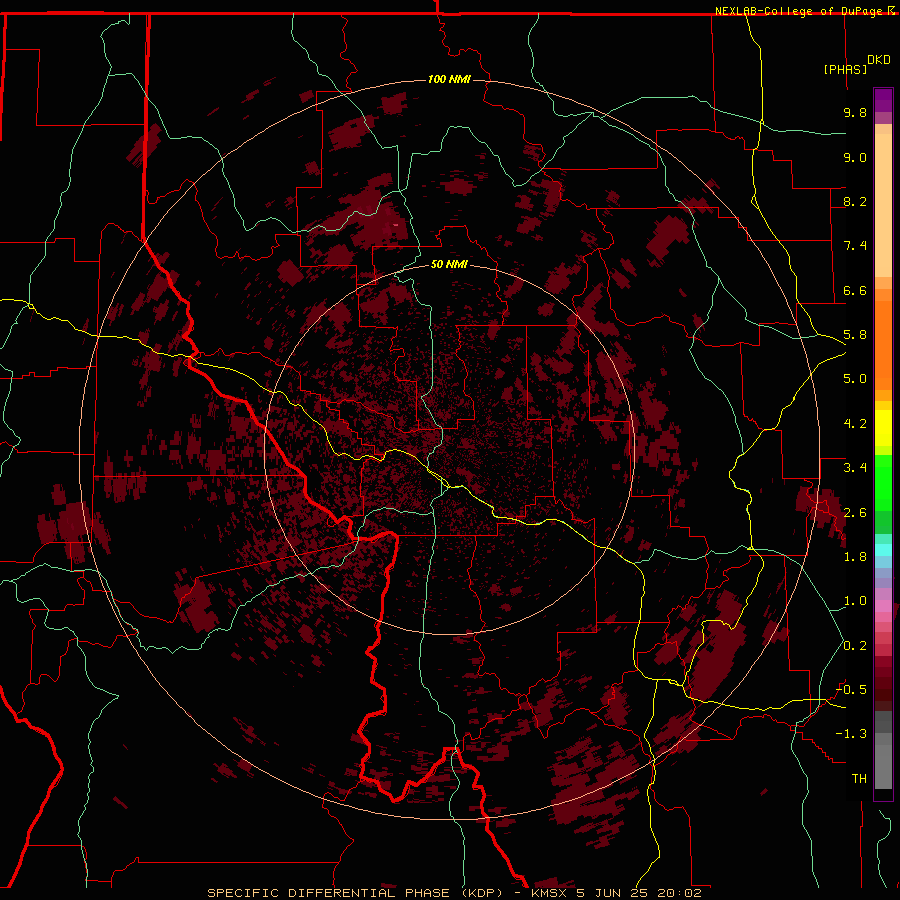The image size is (900, 900).
Task: Click the 0.2 scale value
Action: click(x=855, y=646)
